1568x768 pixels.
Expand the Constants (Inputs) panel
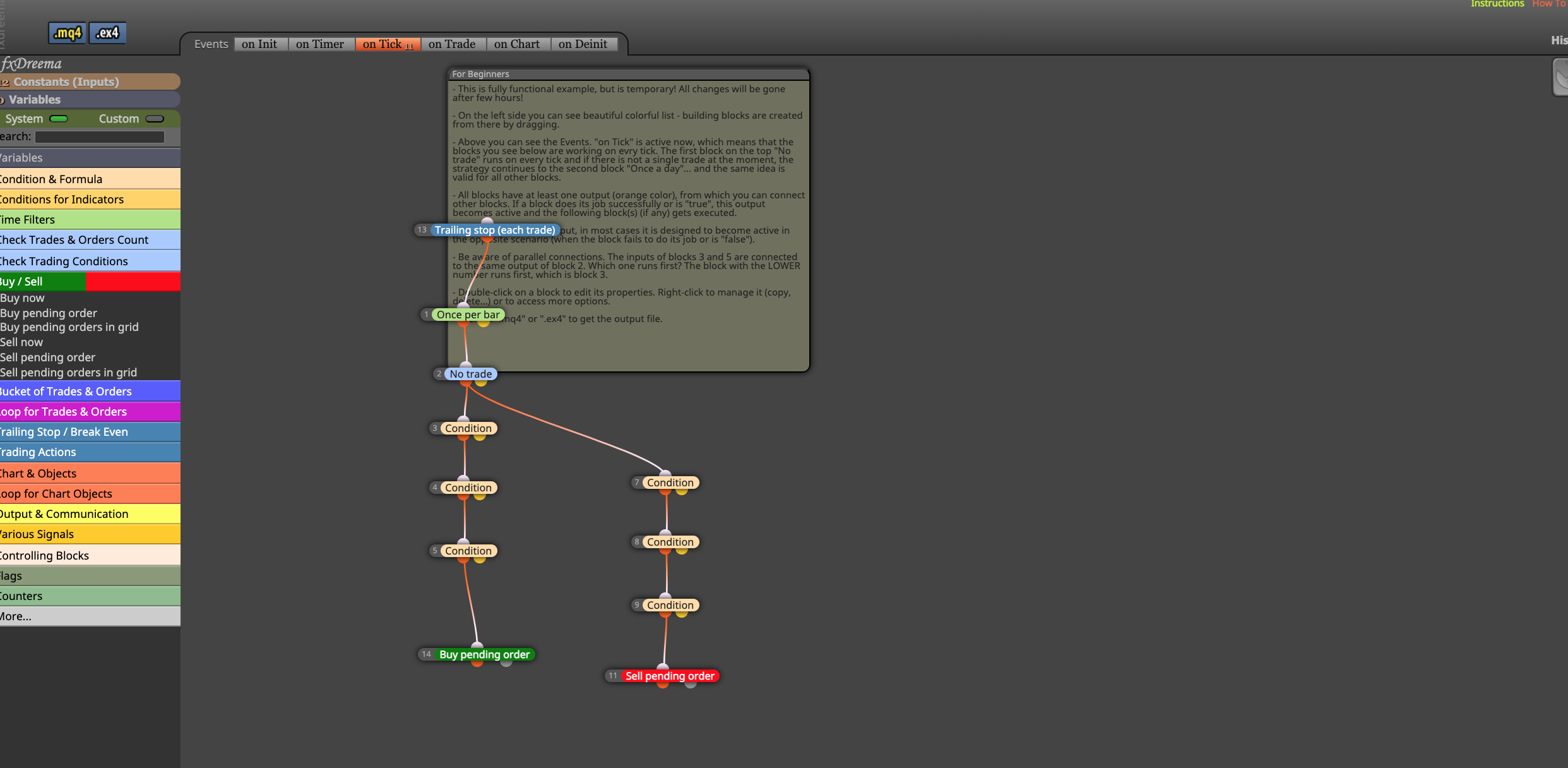tap(90, 81)
